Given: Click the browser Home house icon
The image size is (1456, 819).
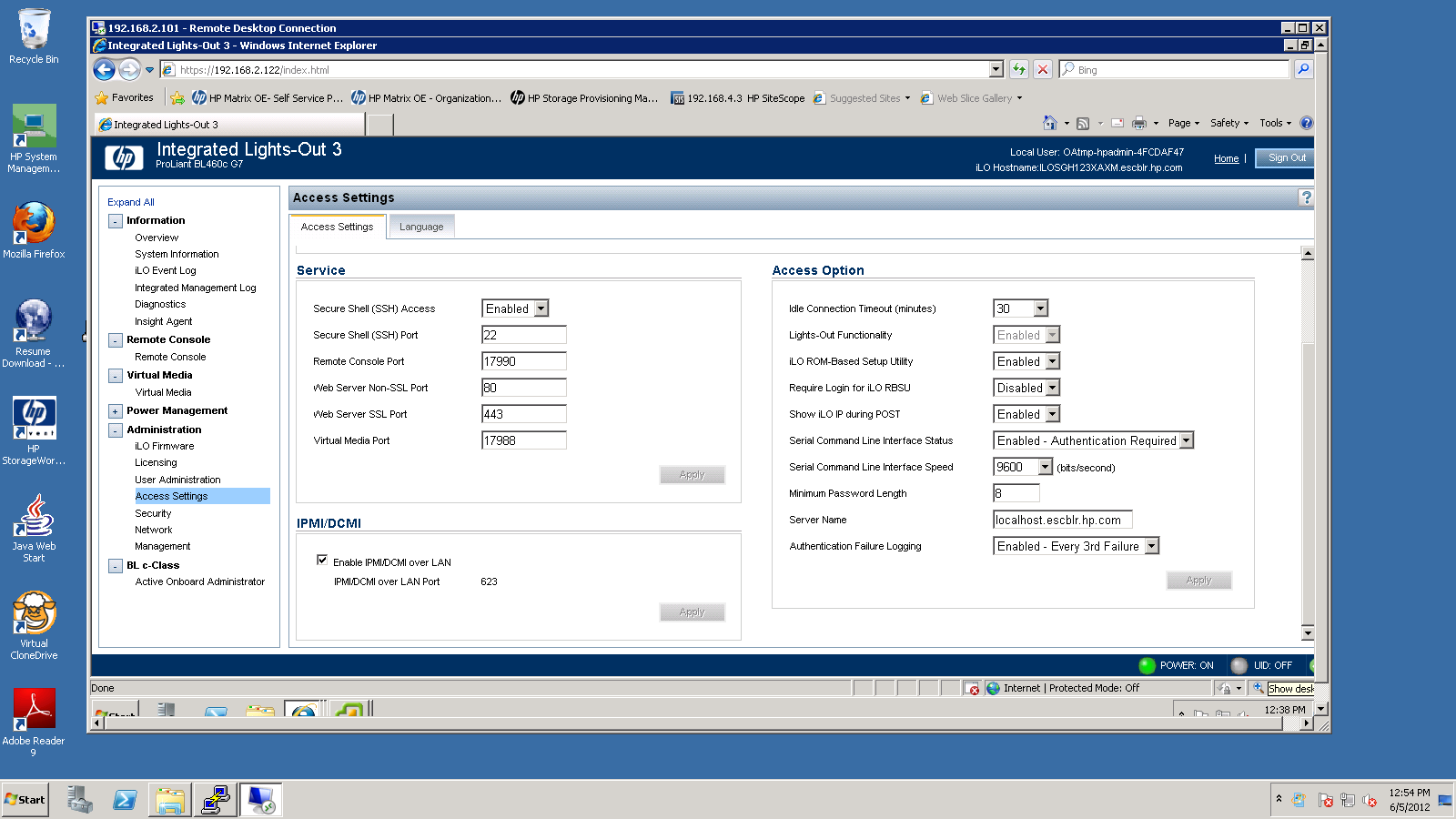Looking at the screenshot, I should coord(1049,123).
